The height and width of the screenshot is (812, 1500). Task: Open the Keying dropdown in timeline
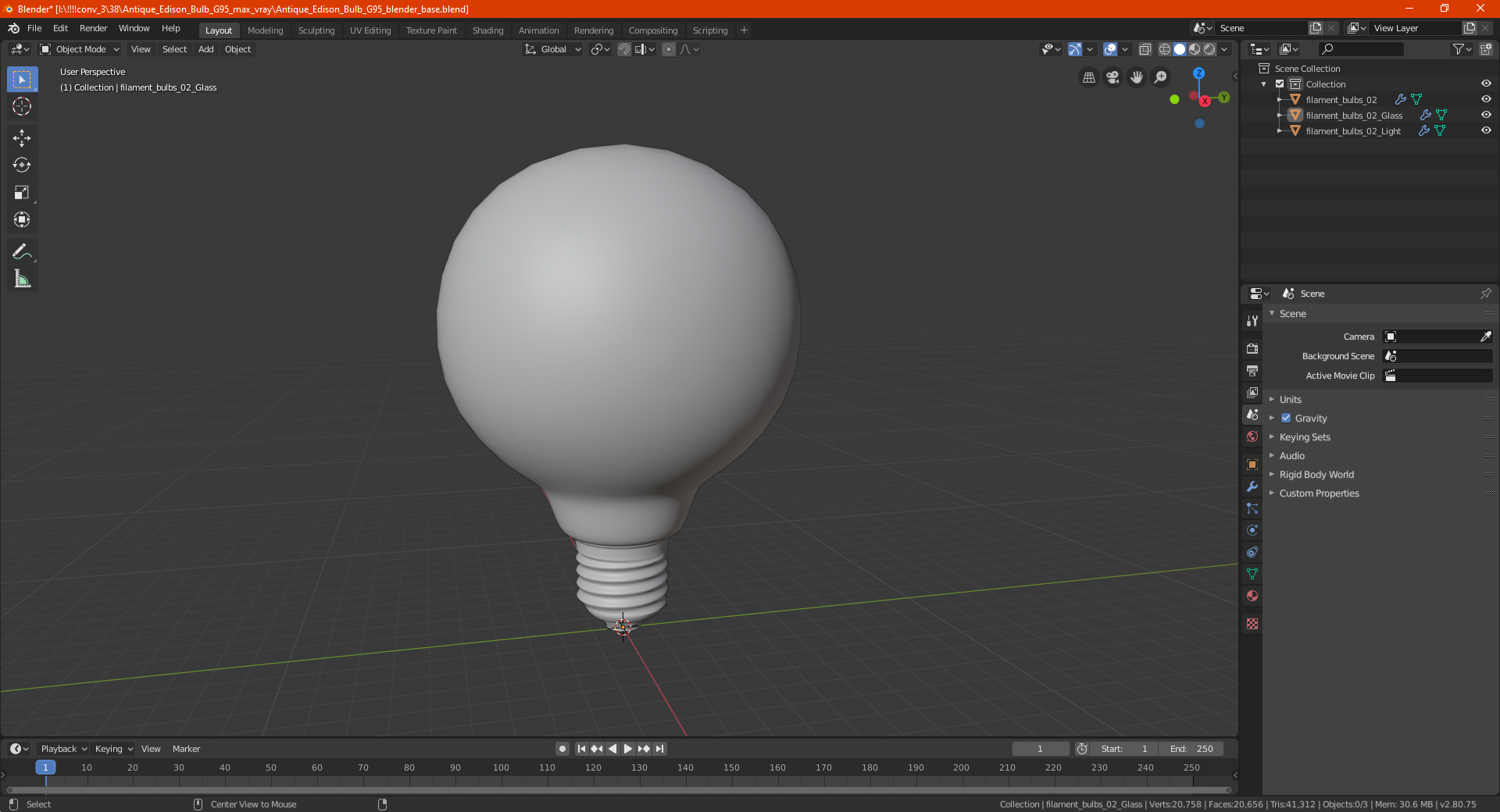(113, 749)
